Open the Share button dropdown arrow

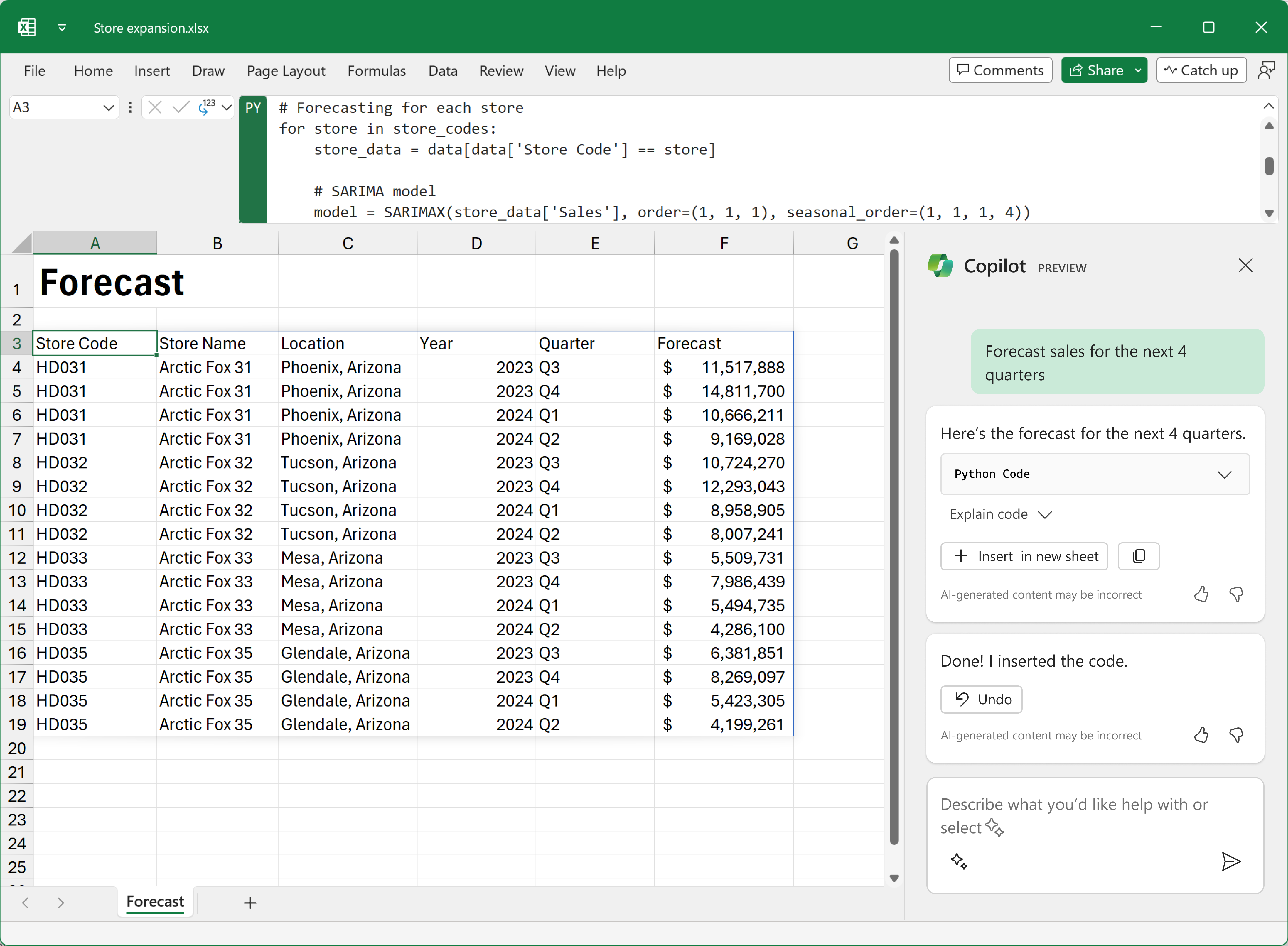pos(1138,70)
